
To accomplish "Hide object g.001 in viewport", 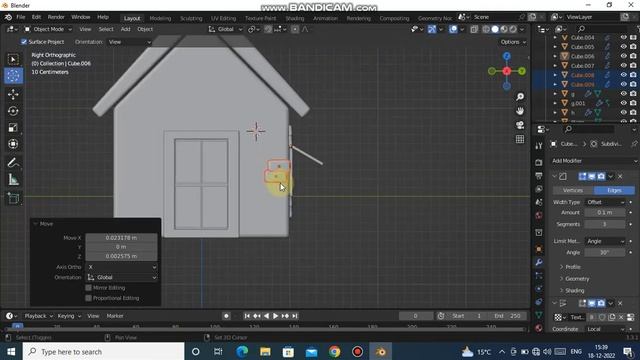I will coord(623,103).
